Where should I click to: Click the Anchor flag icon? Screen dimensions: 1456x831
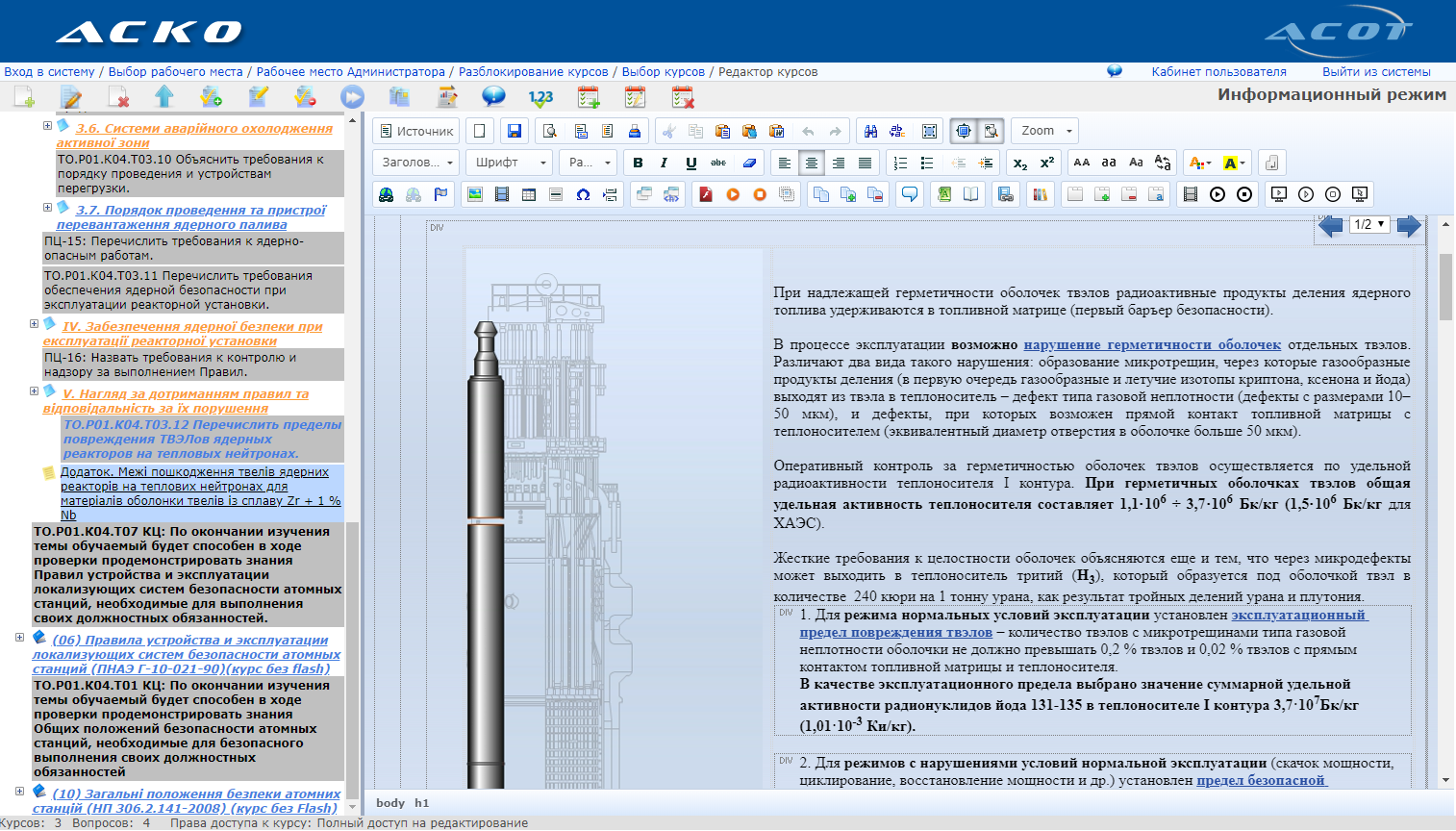click(x=440, y=194)
